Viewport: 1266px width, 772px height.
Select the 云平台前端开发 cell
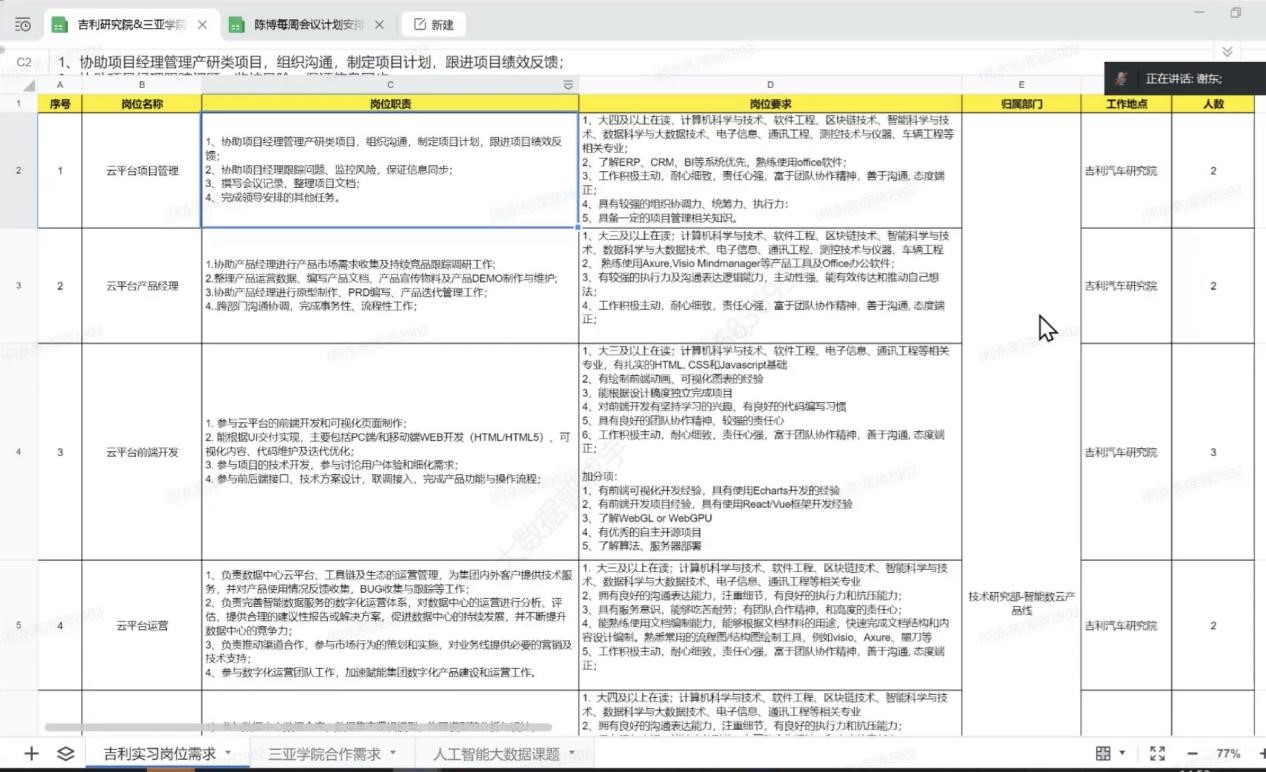coord(141,452)
